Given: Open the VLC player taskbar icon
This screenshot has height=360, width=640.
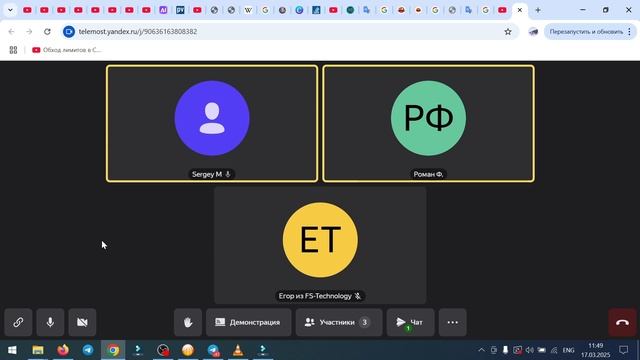Looking at the screenshot, I should click(x=238, y=350).
